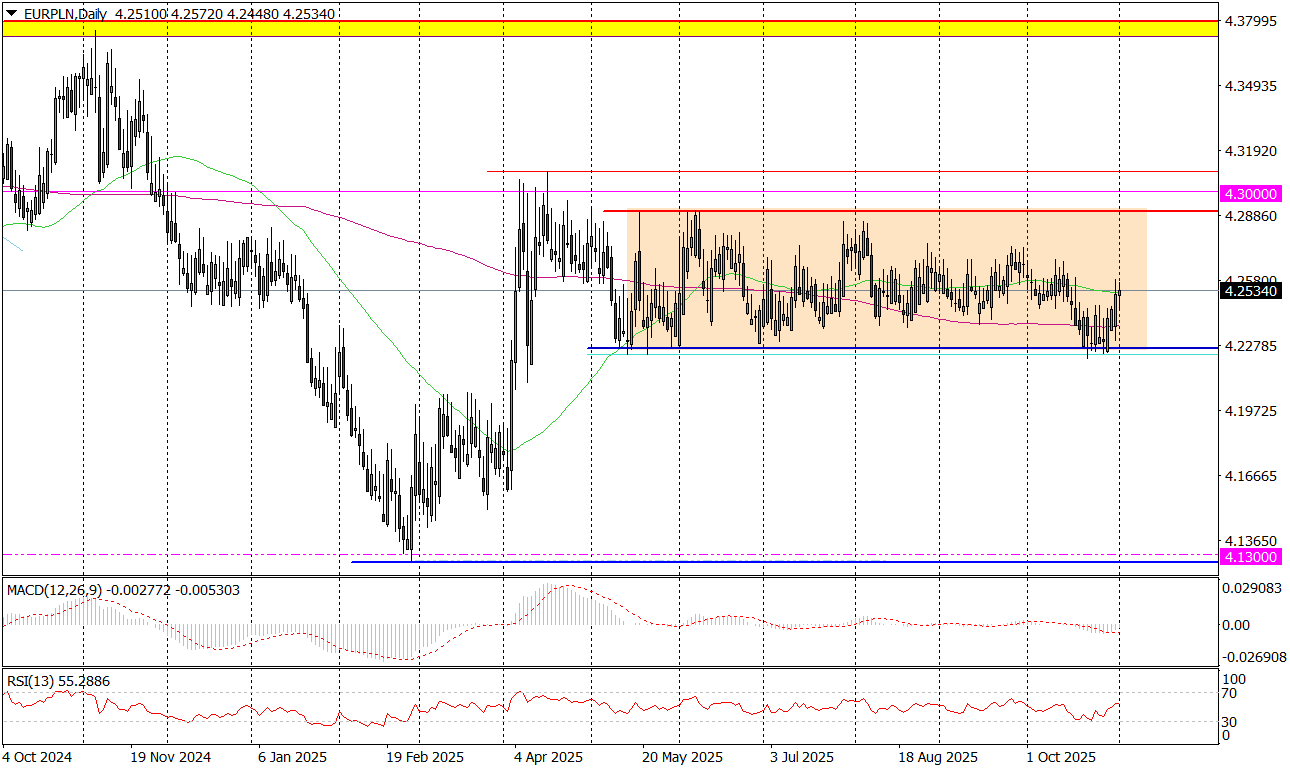This screenshot has width=1290, height=771.
Task: Click the MACD 0.00 scale value
Action: [x=1236, y=625]
